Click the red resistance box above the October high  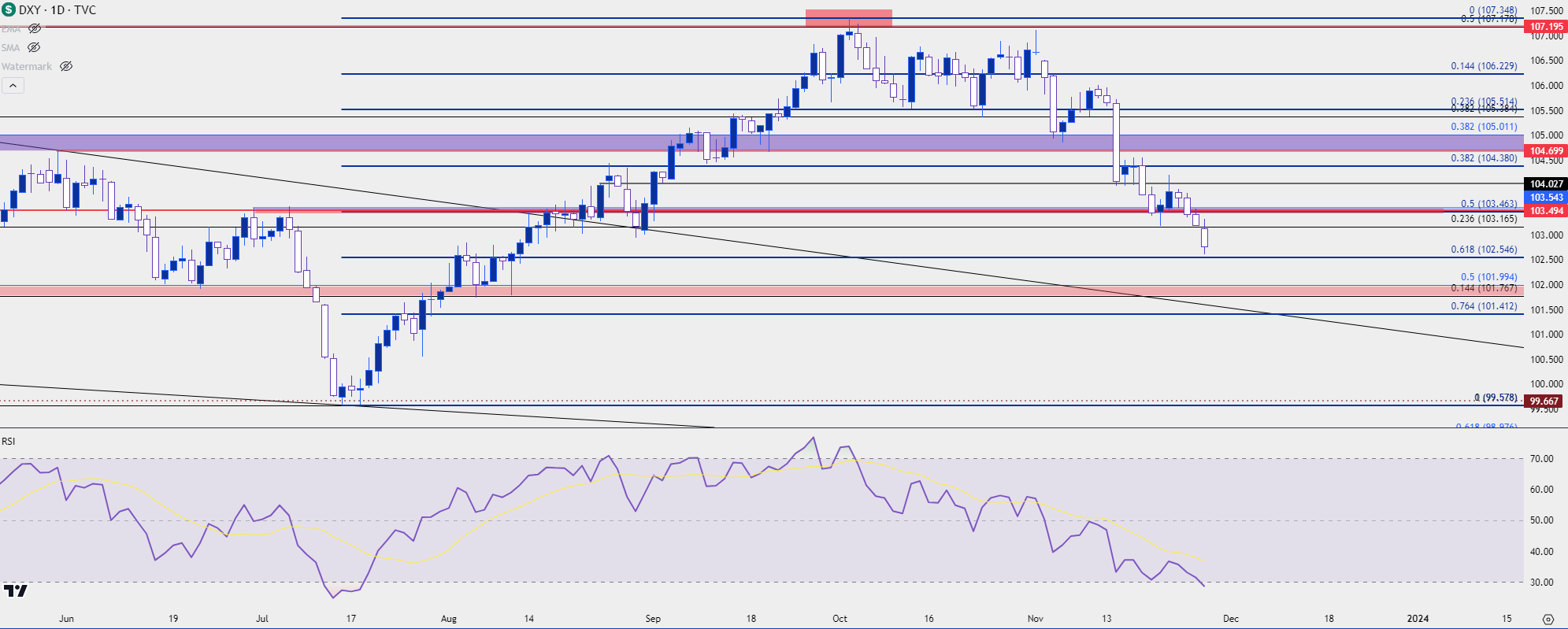pos(849,17)
